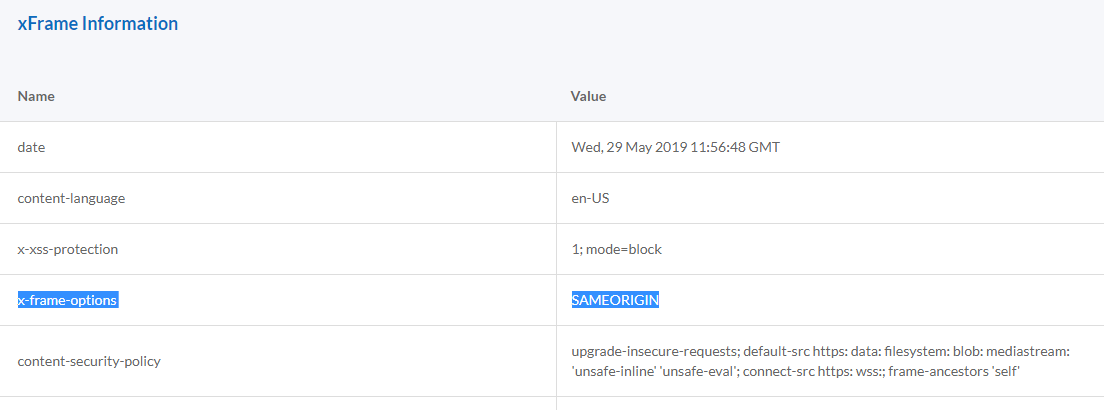
Task: Select the Name column header
Action: pos(36,97)
